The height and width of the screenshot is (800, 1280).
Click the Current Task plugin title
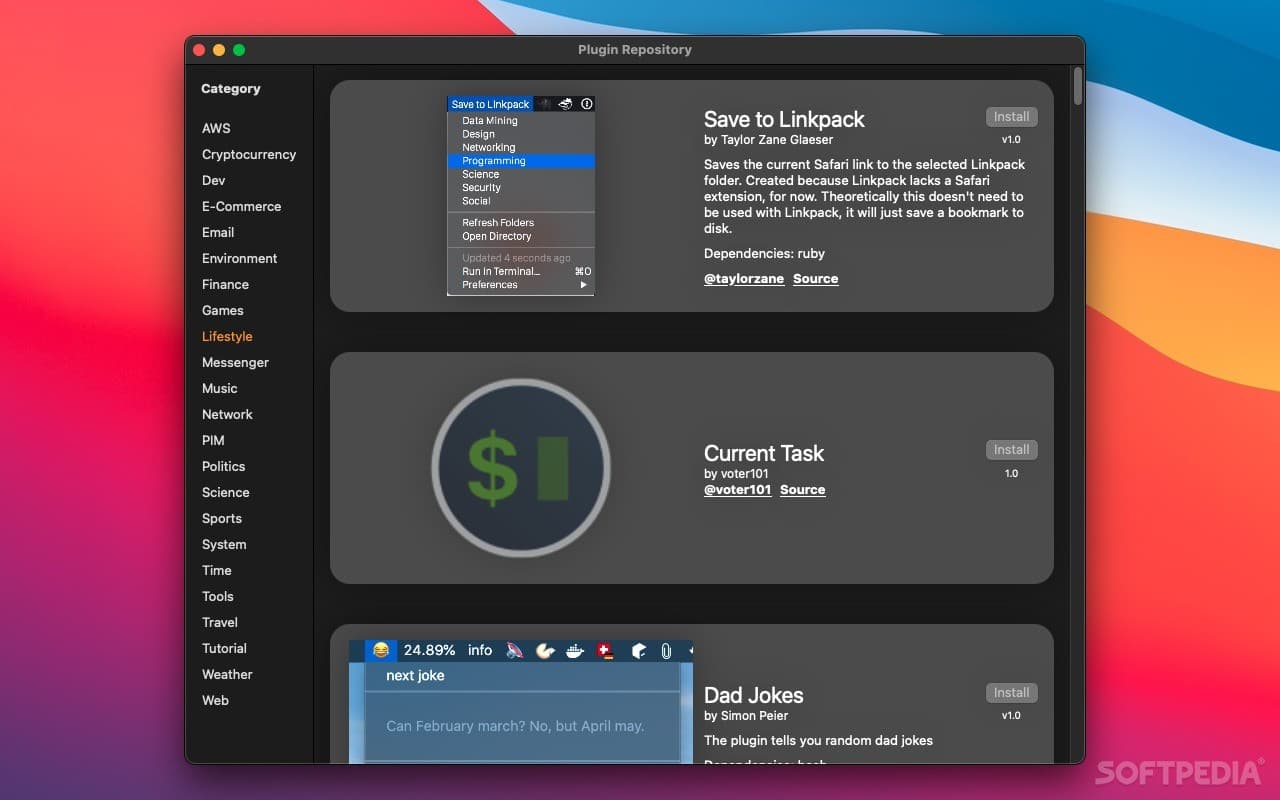click(x=764, y=453)
